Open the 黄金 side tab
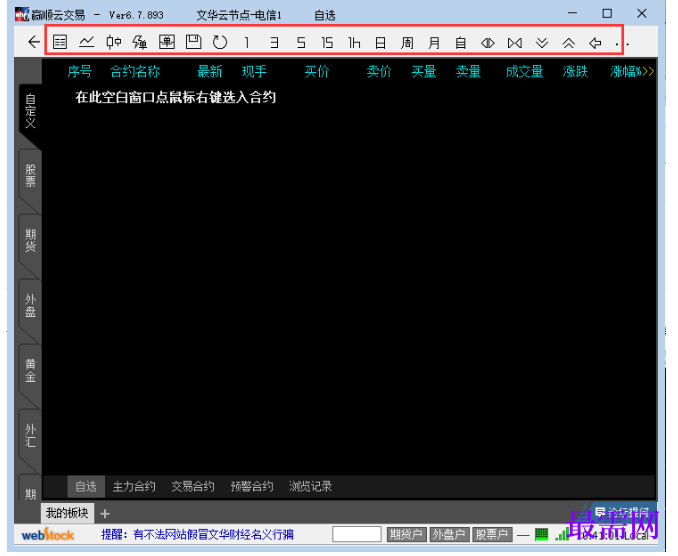 30,371
